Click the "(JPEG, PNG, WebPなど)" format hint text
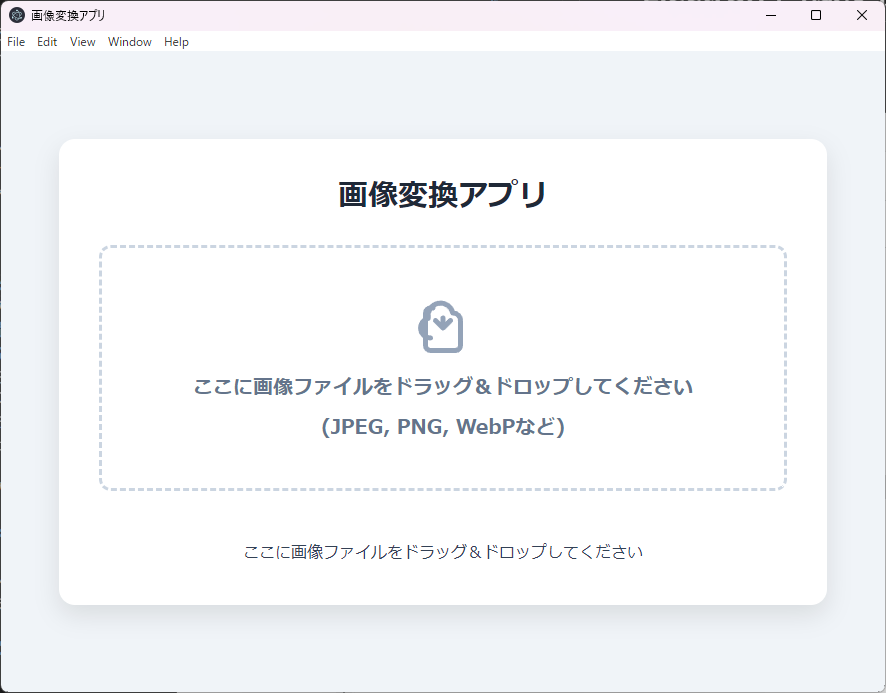The height and width of the screenshot is (693, 886). click(x=443, y=426)
